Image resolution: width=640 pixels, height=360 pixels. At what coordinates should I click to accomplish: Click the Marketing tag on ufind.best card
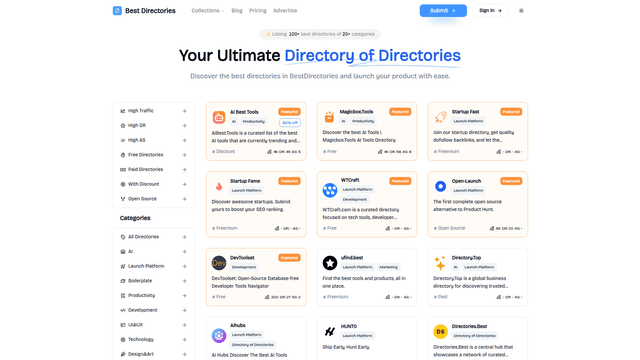(x=388, y=267)
